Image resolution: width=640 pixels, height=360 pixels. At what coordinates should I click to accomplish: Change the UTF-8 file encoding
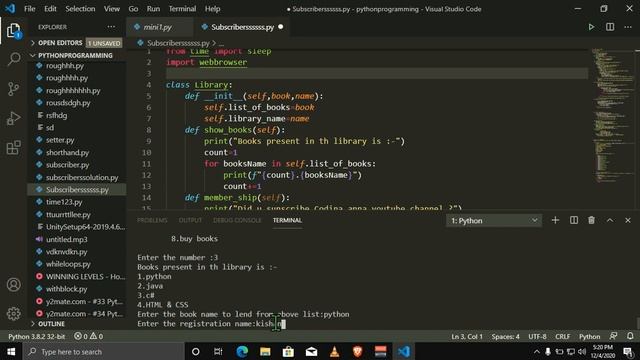click(537, 336)
